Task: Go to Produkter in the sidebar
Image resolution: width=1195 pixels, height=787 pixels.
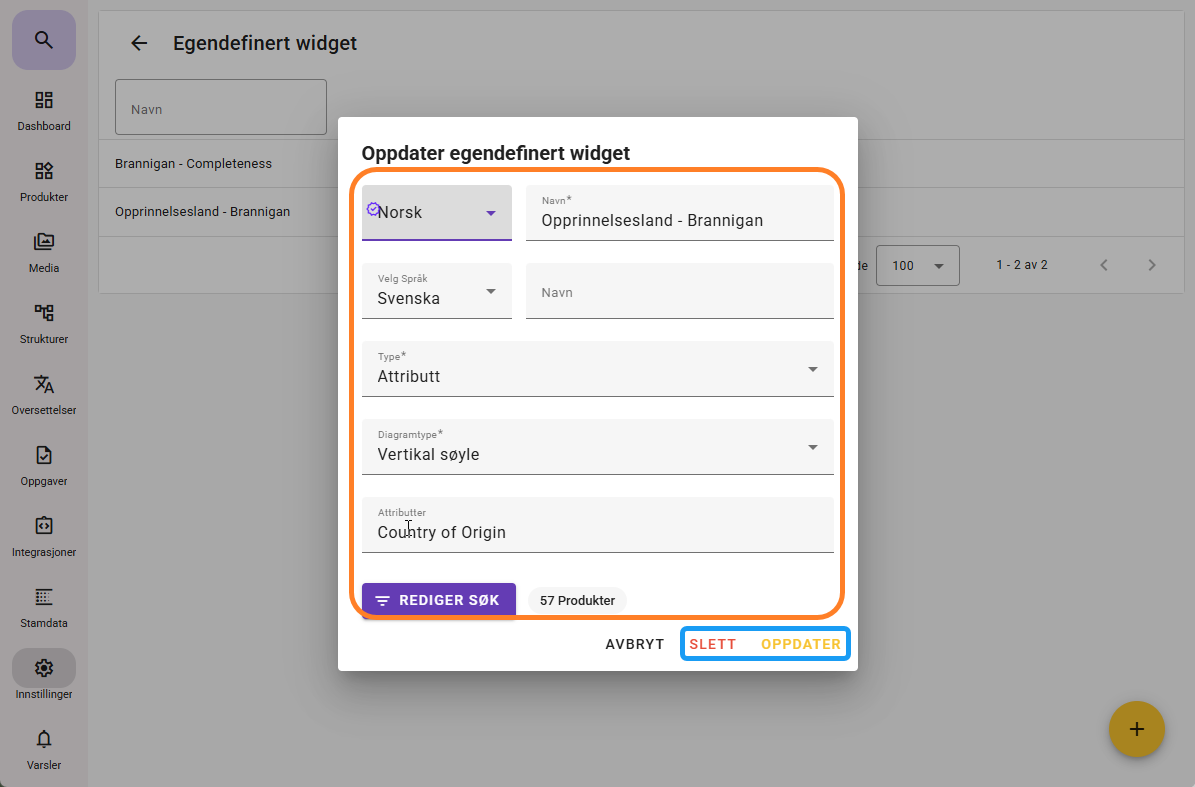Action: point(43,172)
